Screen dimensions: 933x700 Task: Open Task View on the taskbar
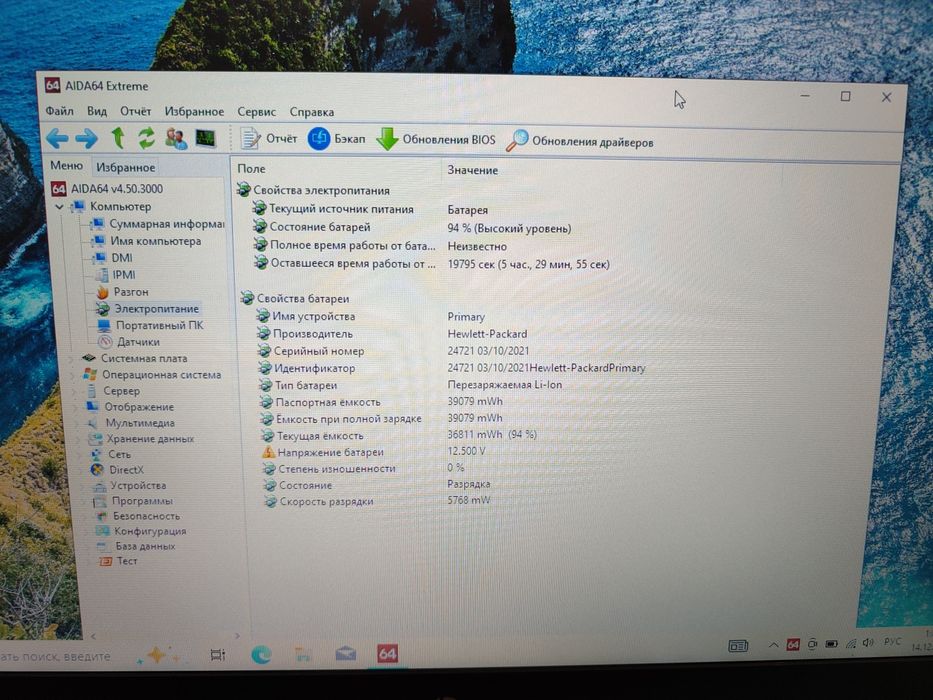(x=218, y=655)
